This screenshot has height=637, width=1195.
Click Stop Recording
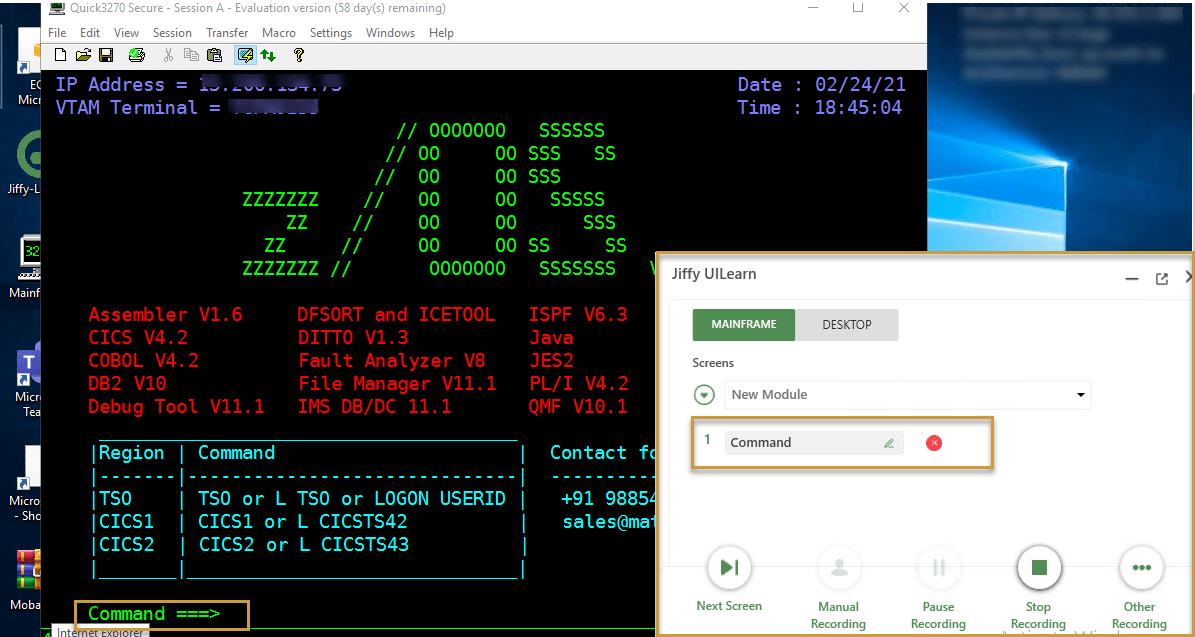pos(1038,567)
